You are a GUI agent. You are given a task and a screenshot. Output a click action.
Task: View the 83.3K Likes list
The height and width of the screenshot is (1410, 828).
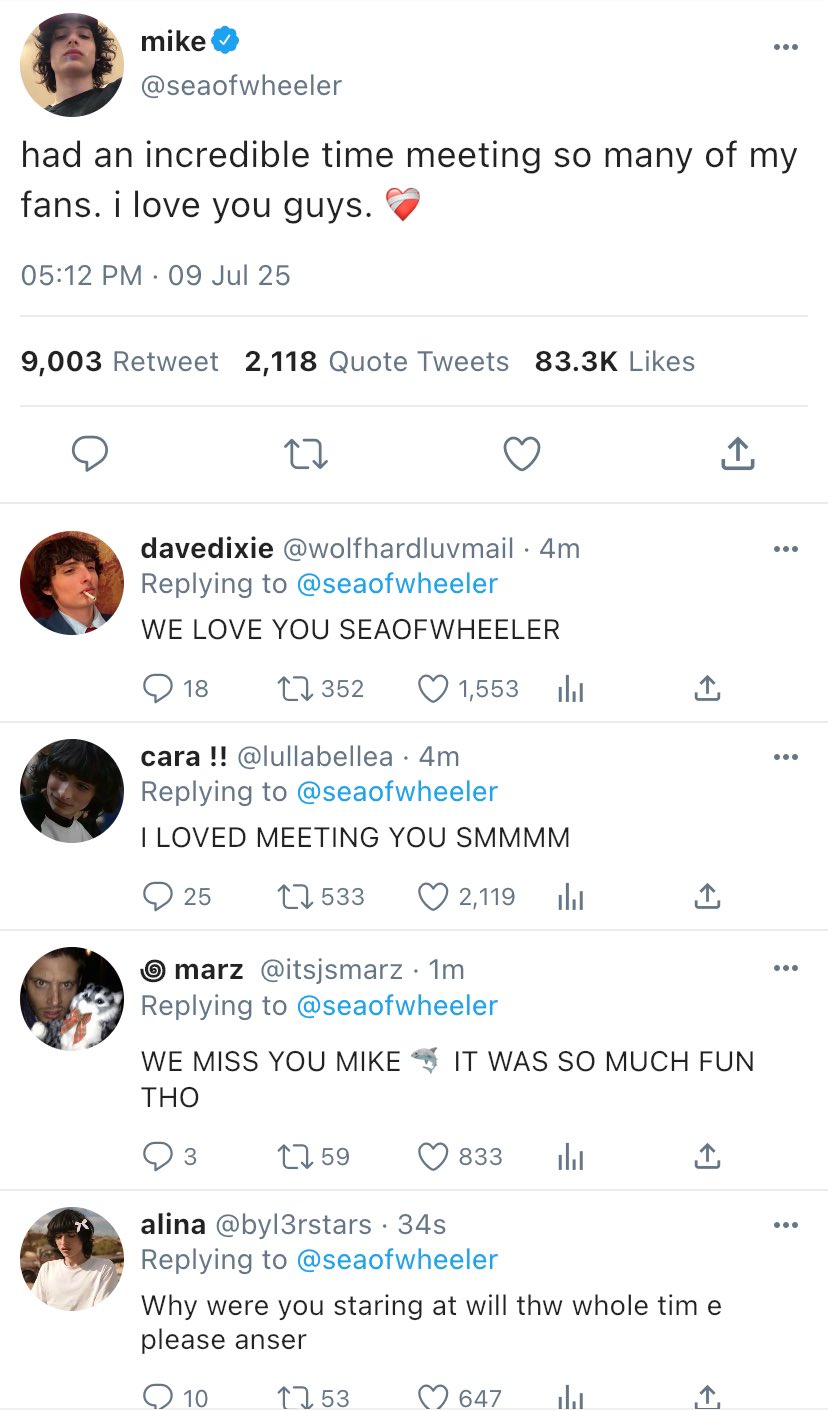(614, 361)
